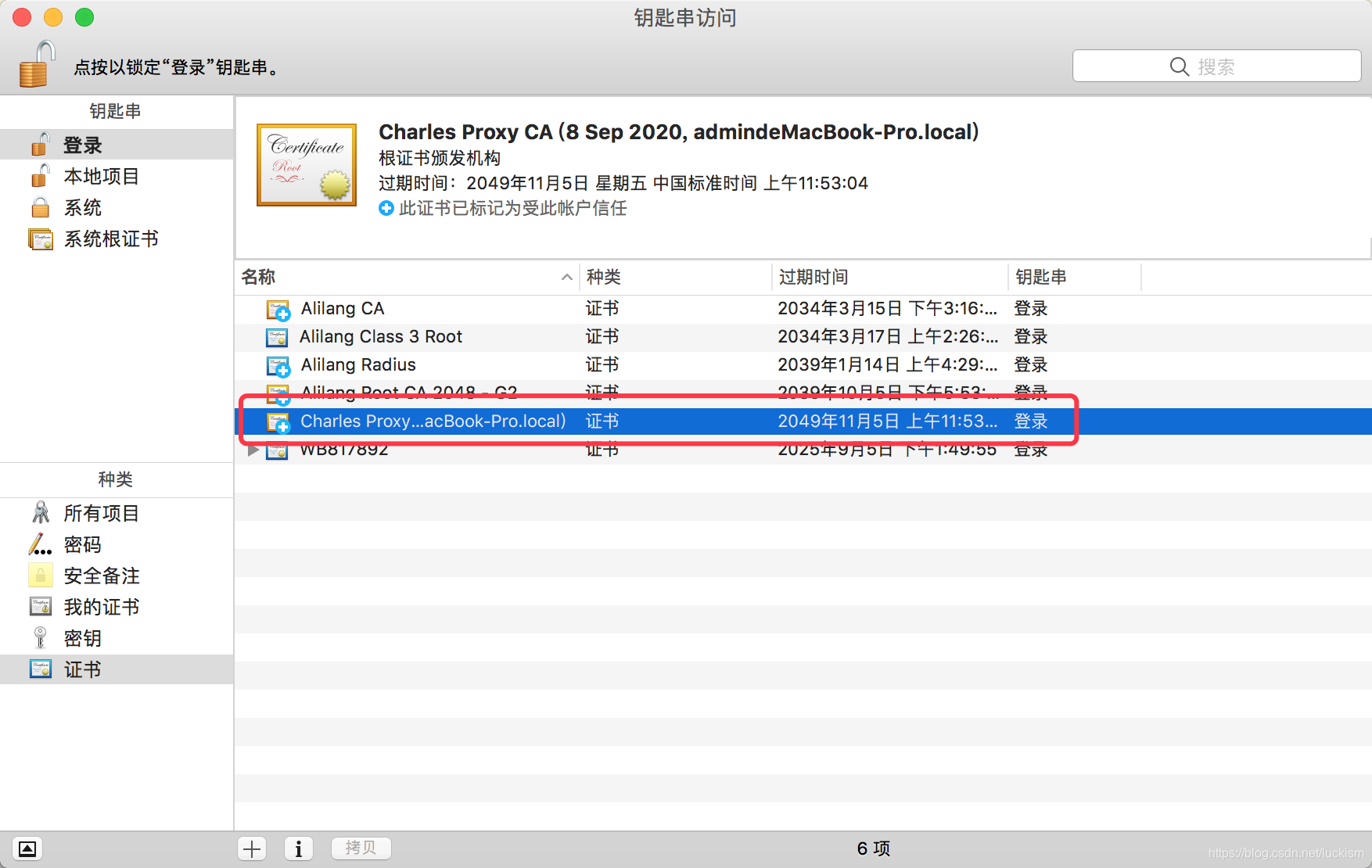Show 密码 category

(x=117, y=544)
